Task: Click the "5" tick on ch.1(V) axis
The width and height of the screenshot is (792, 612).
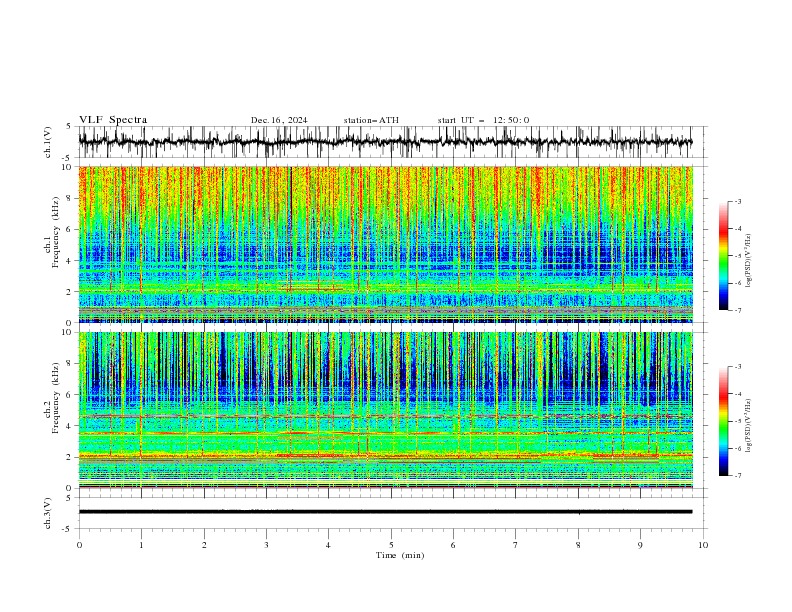Action: (69, 126)
